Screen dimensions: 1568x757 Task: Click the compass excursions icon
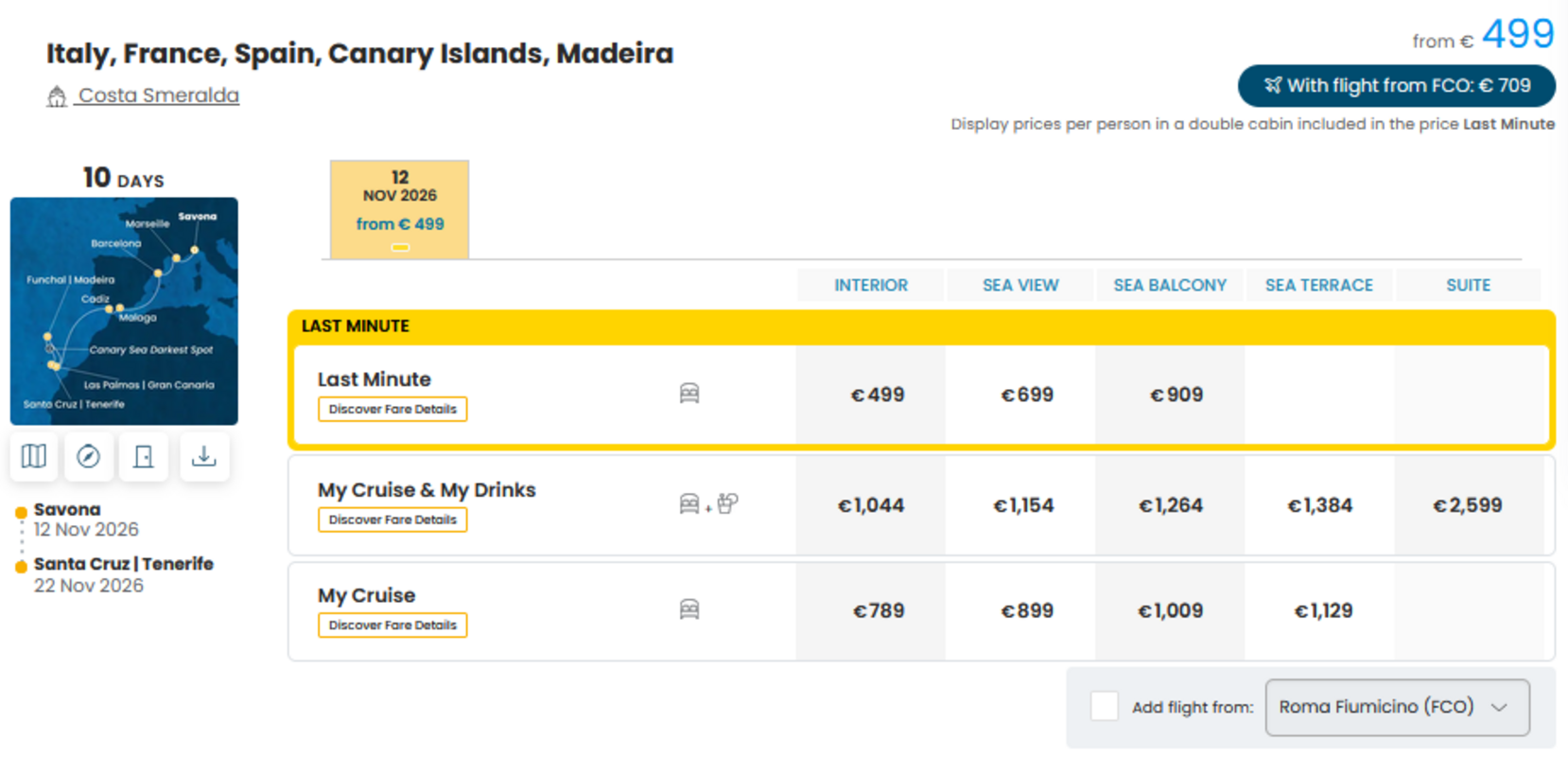coord(89,457)
